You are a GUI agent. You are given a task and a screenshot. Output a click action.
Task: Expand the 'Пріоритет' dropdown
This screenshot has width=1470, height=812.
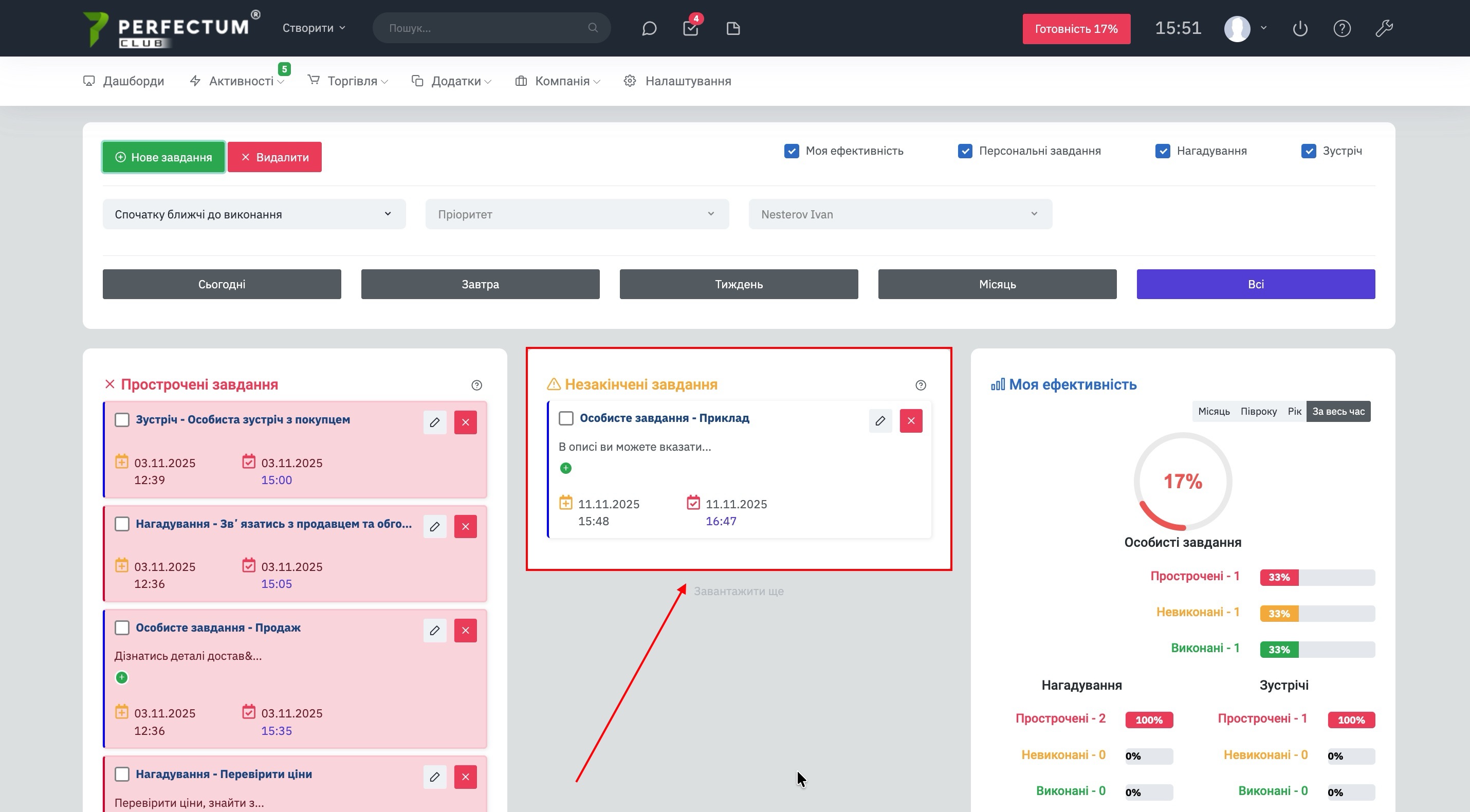tap(576, 214)
